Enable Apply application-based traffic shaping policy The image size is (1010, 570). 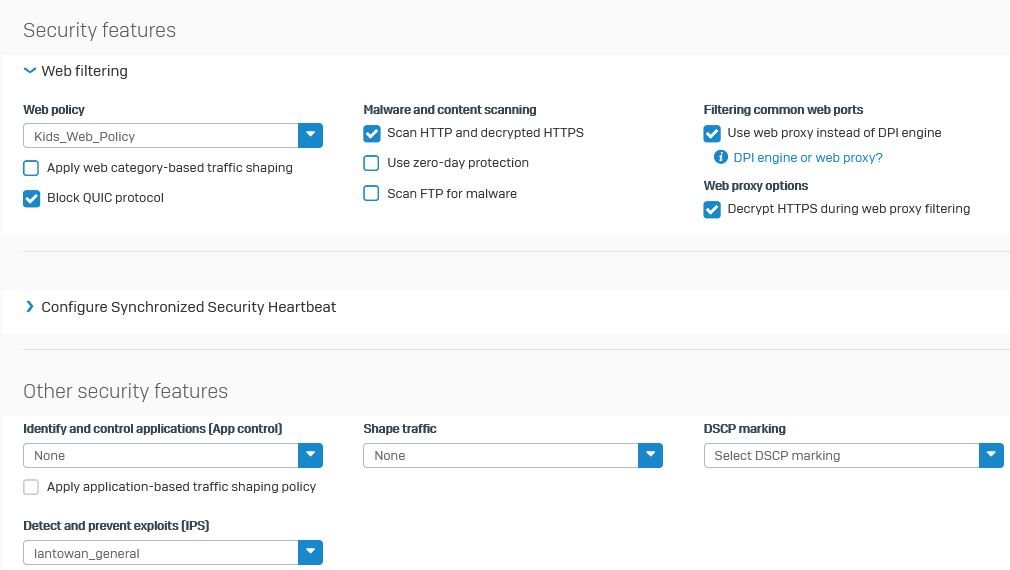(x=31, y=487)
